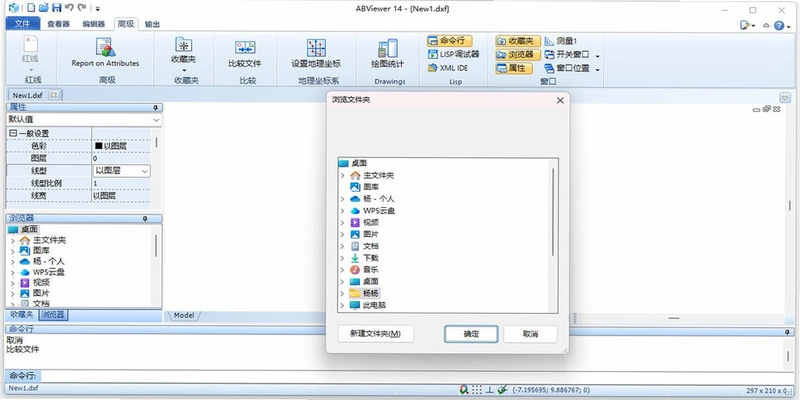Open the 默认值 combo box in 属性 panel
The width and height of the screenshot is (800, 400).
coord(84,119)
